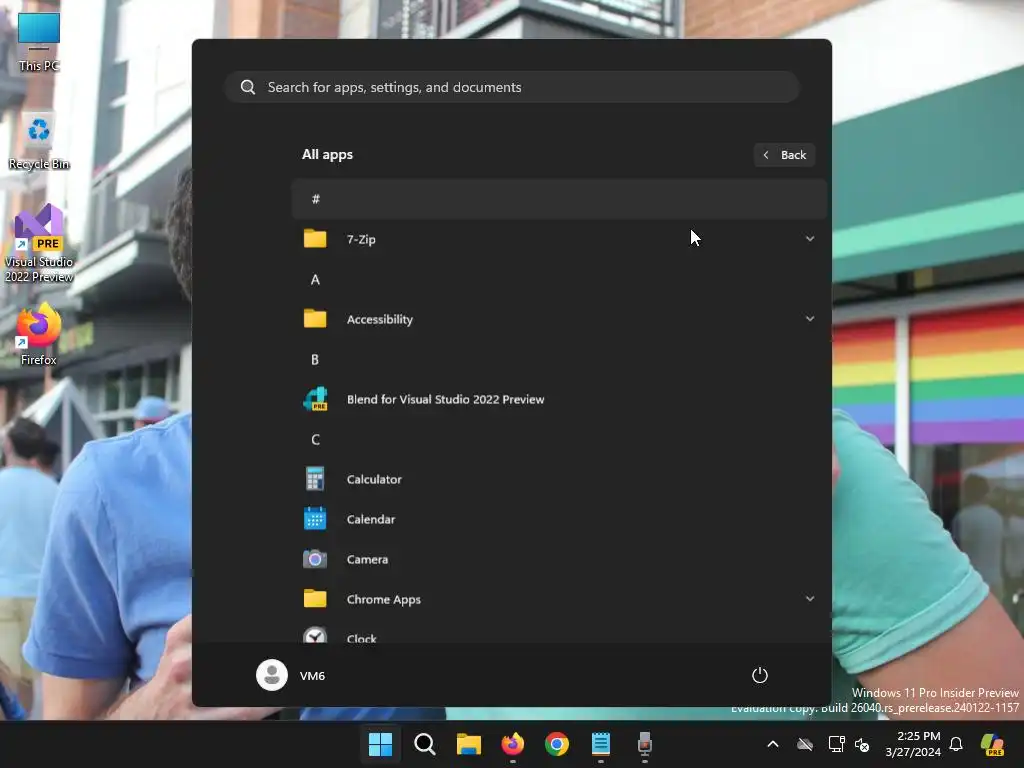
Task: Open Firefox from the taskbar
Action: (513, 744)
